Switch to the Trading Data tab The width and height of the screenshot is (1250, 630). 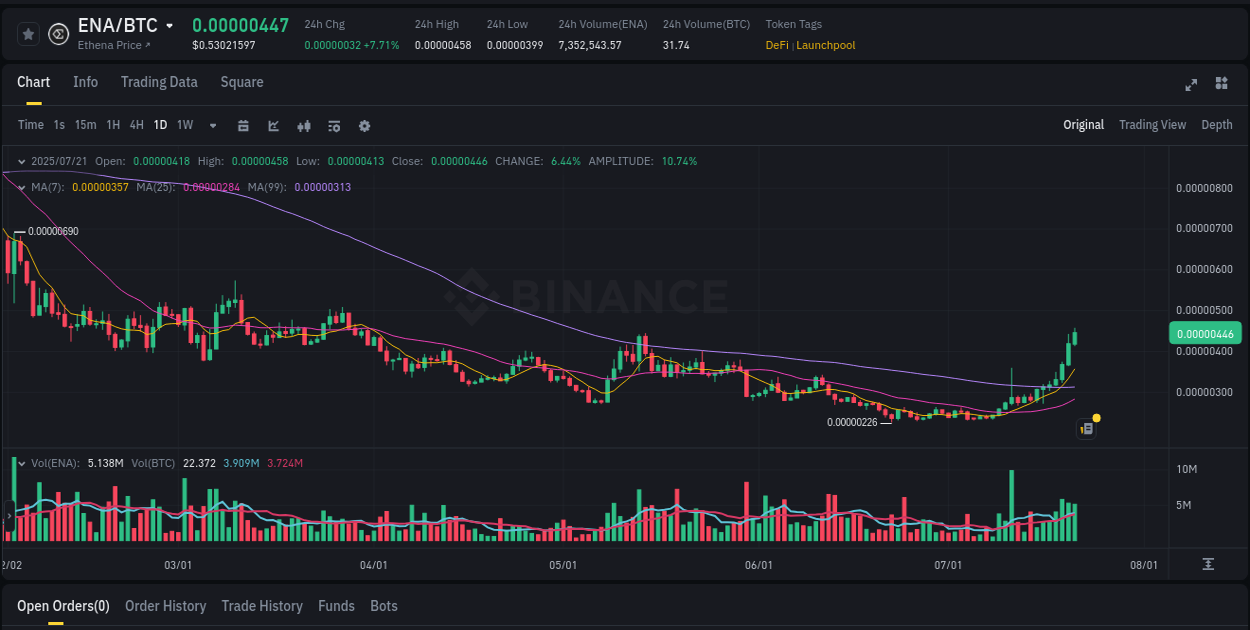(x=159, y=82)
